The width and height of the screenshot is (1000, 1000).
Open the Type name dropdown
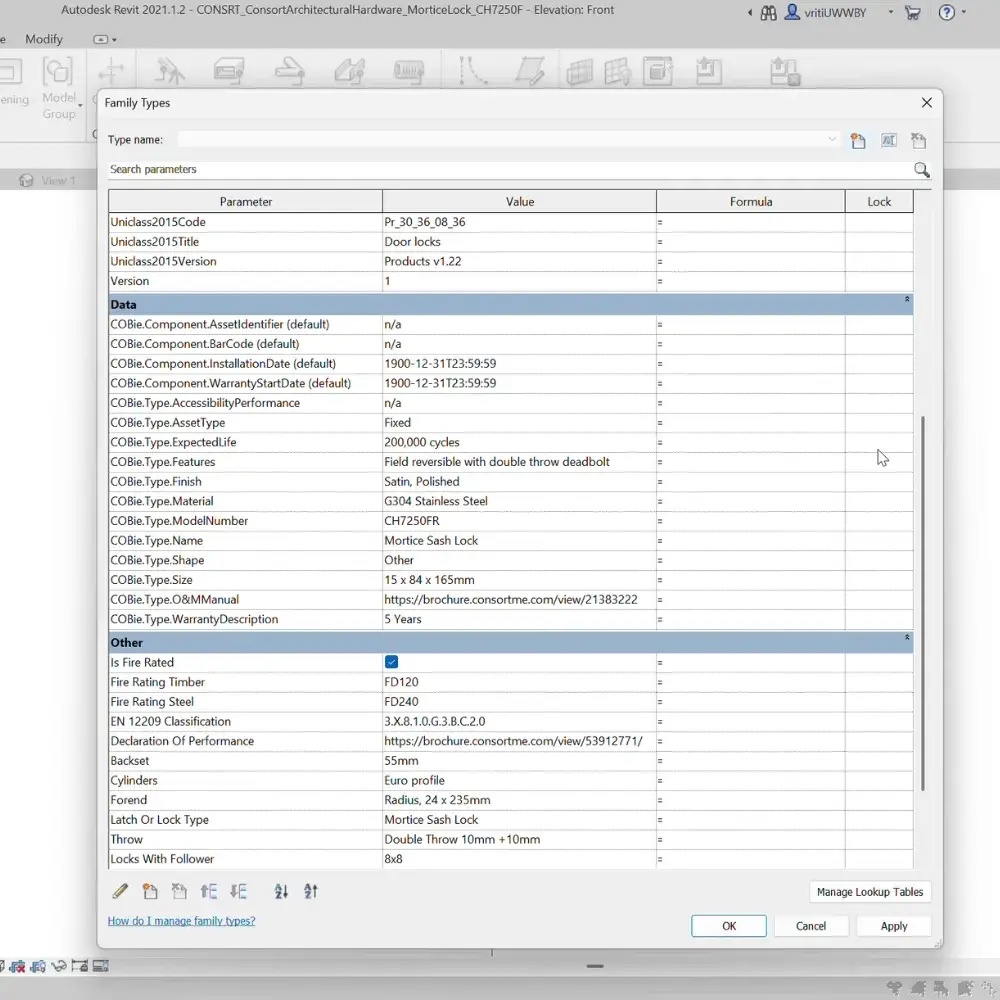pyautogui.click(x=832, y=139)
